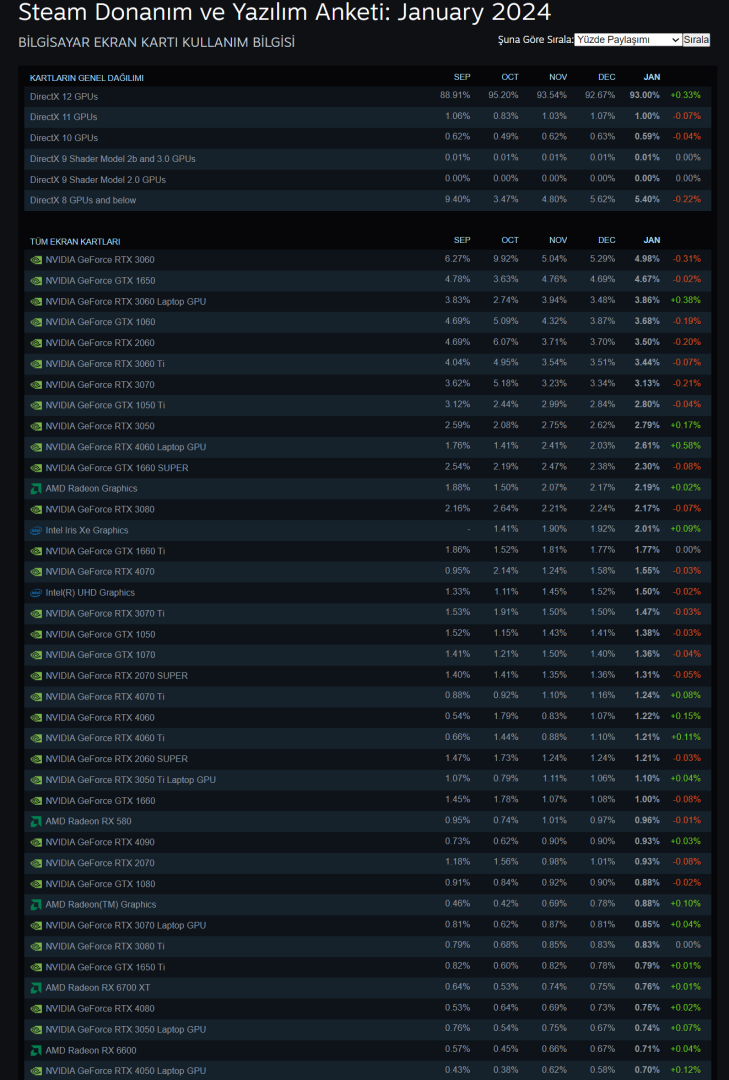729x1080 pixels.
Task: Select the DirectX 11 GPUs row label
Action: pyautogui.click(x=63, y=117)
